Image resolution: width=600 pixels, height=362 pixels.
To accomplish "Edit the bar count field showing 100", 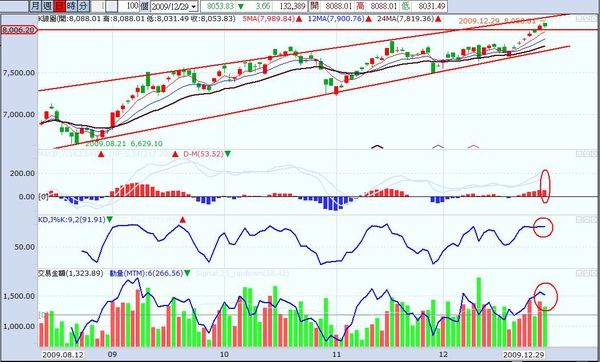I will tap(128, 6).
